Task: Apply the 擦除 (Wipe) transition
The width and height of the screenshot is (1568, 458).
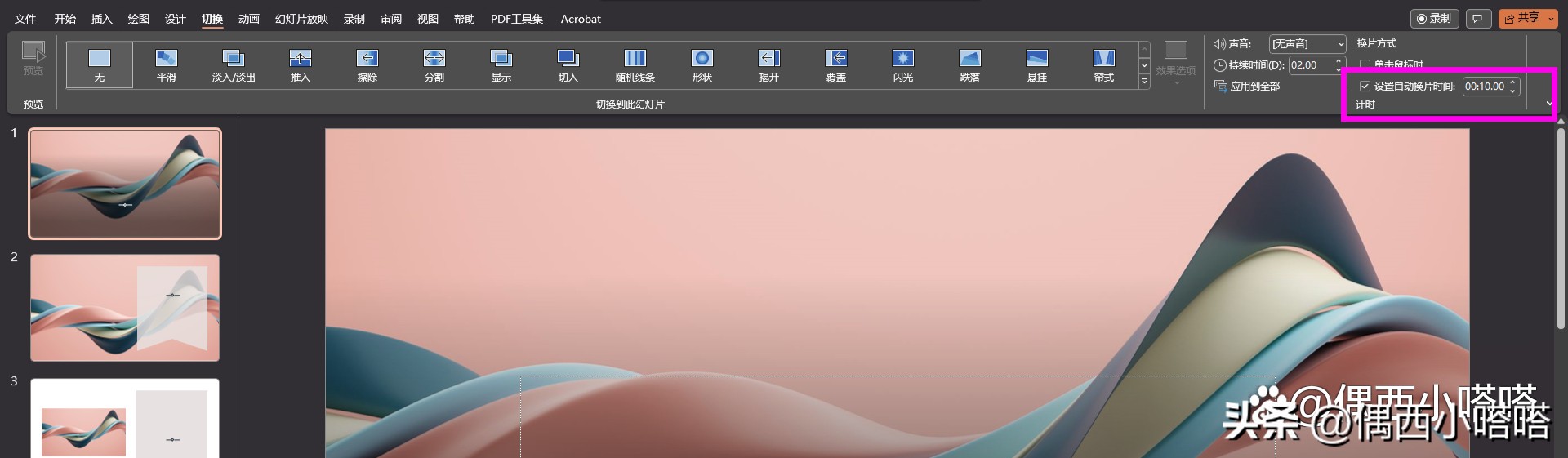Action: [367, 65]
